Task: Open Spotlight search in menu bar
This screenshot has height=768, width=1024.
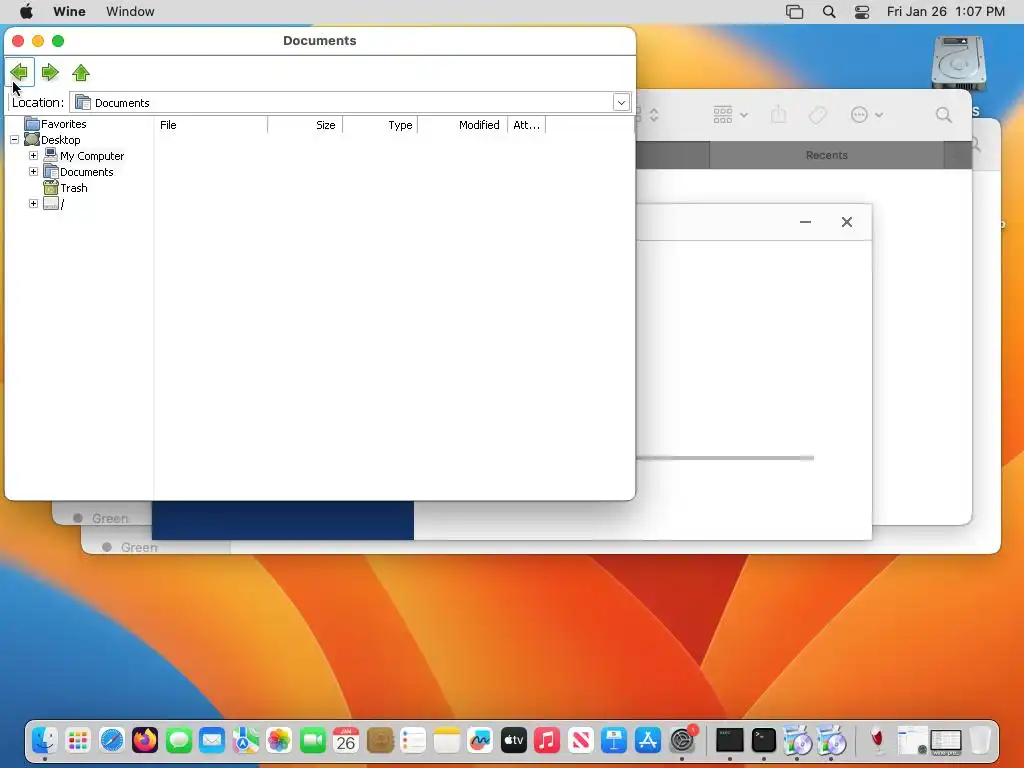Action: pos(829,12)
